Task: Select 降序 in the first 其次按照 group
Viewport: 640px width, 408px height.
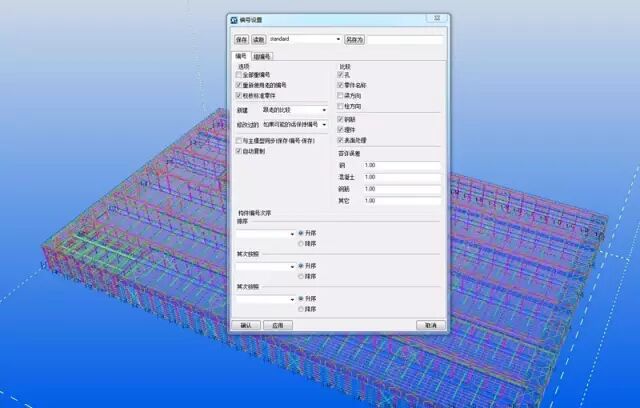Action: tap(301, 277)
